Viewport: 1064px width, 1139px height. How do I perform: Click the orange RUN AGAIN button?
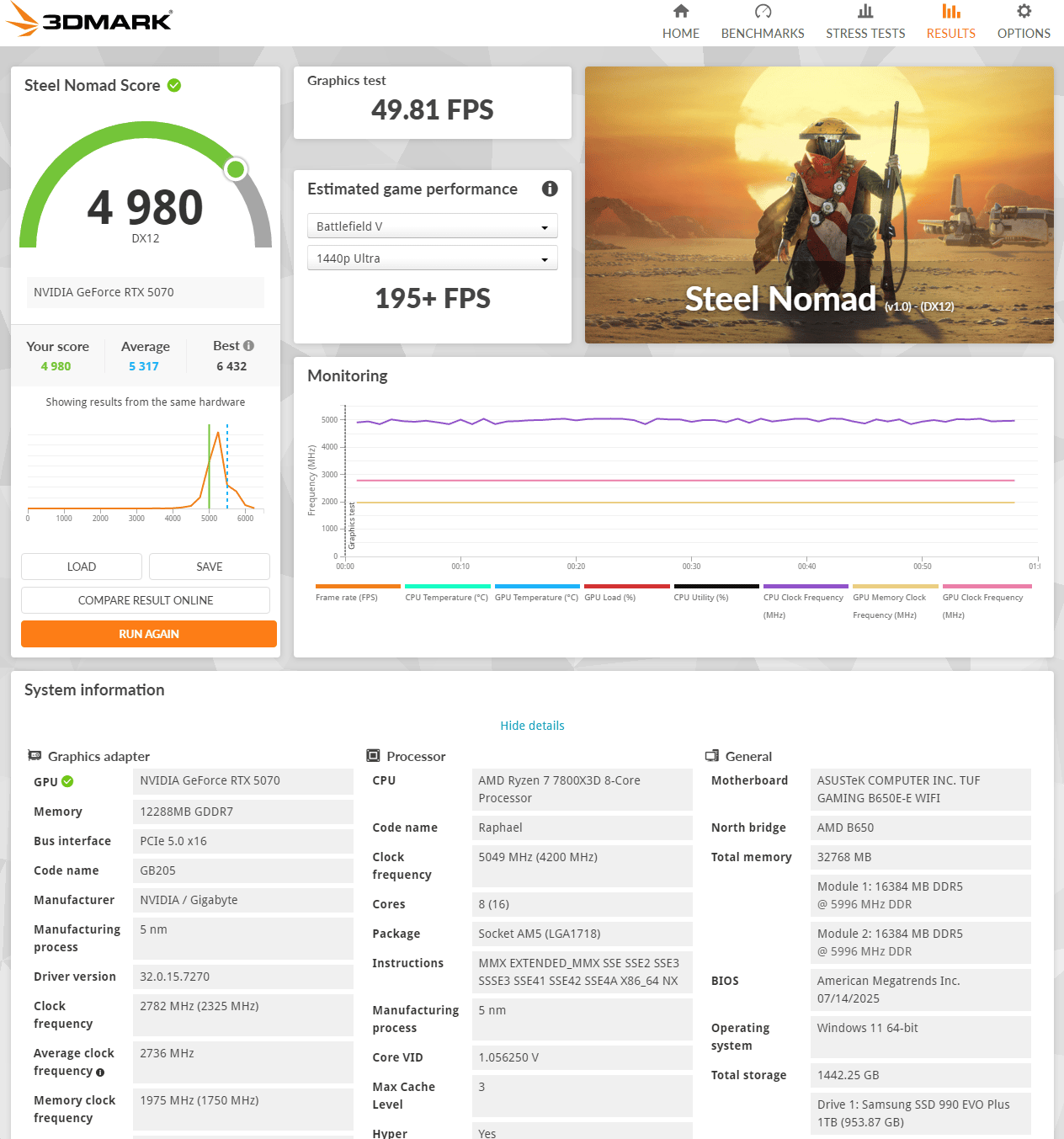point(149,634)
